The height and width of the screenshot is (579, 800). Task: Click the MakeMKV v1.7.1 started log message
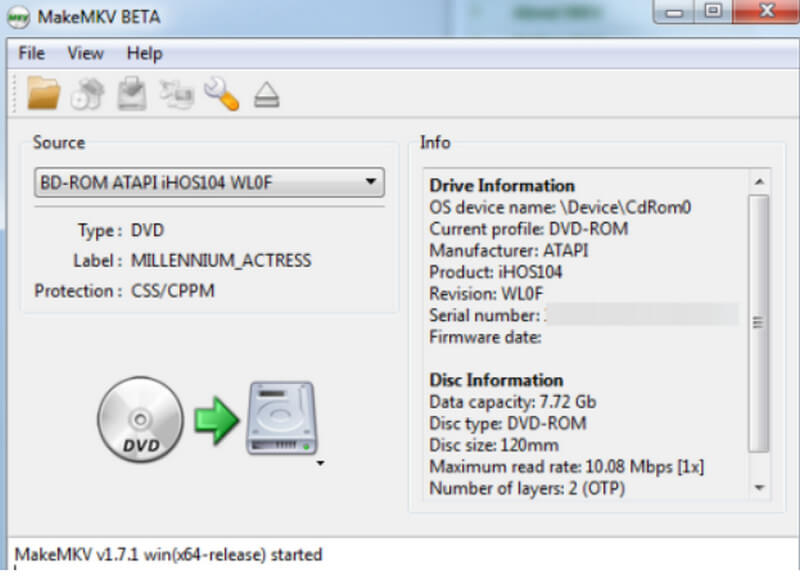(168, 555)
